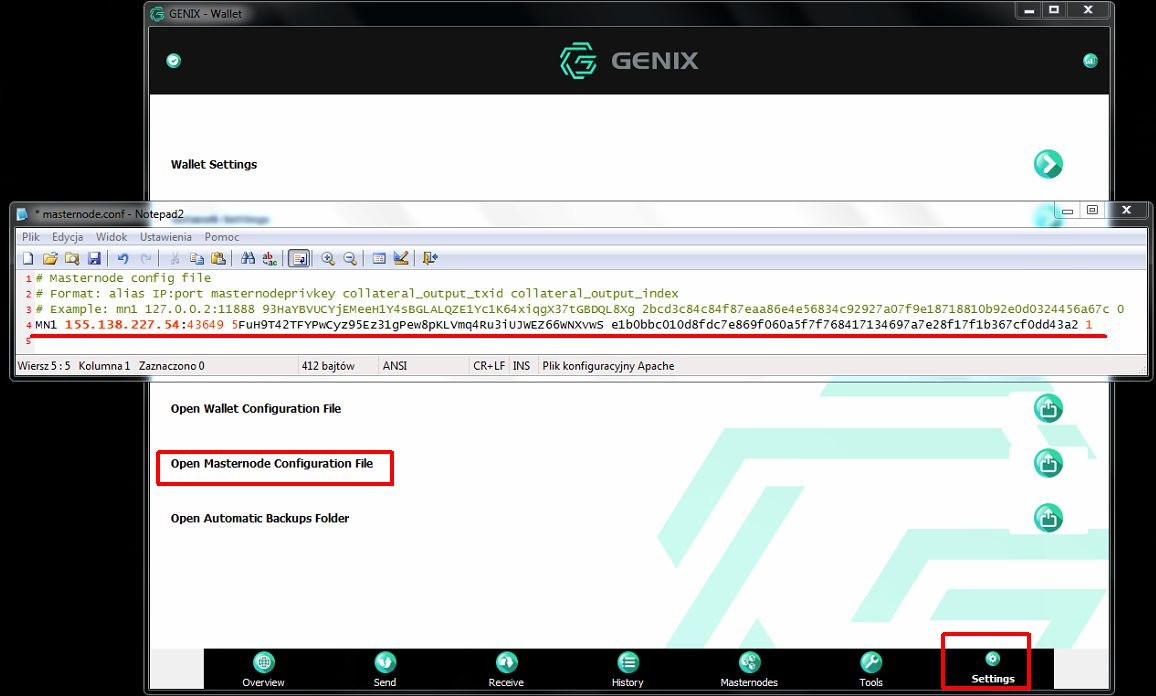
Task: Open the syntax scheme selector icon
Action: (x=379, y=258)
